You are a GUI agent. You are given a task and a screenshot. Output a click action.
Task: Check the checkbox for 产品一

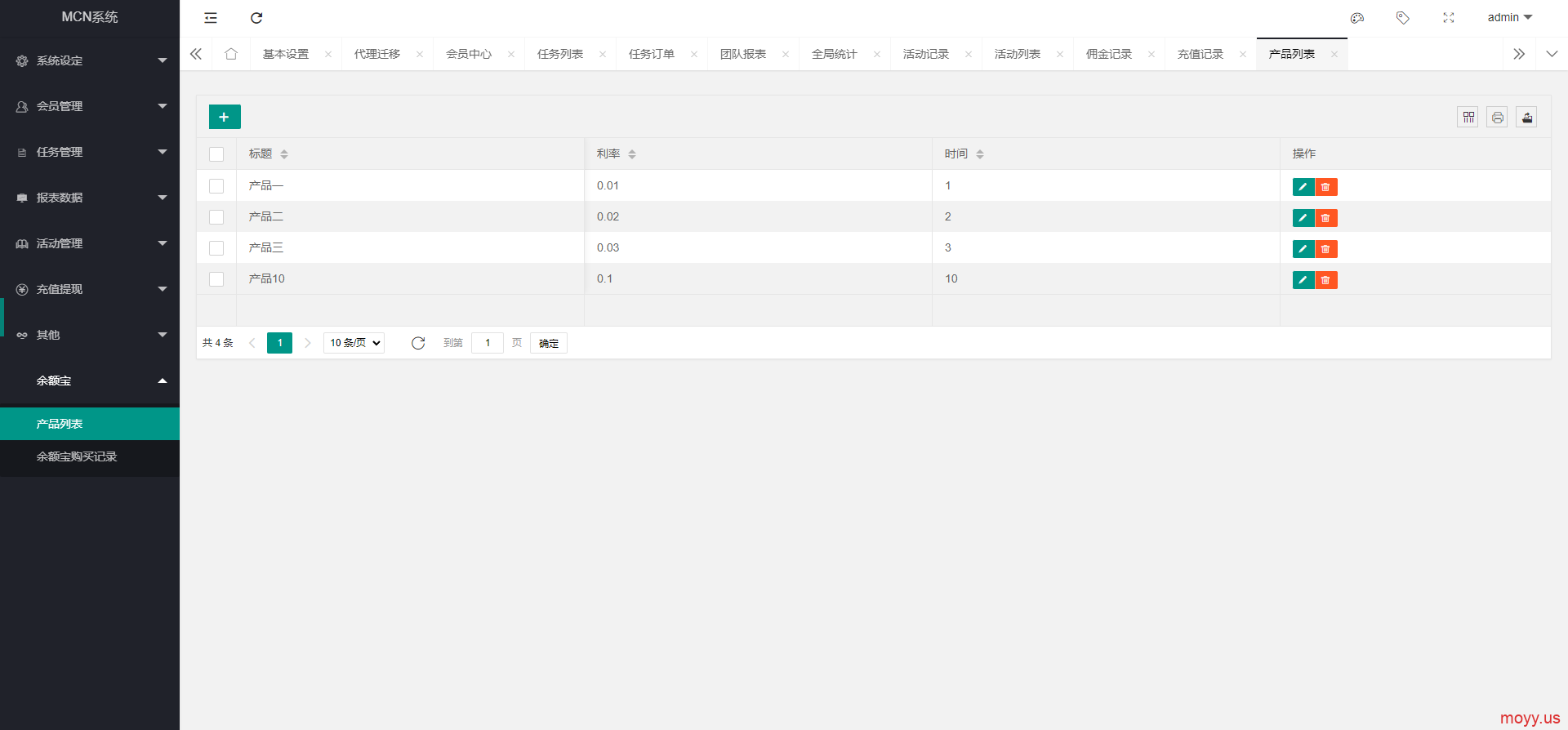click(x=216, y=186)
